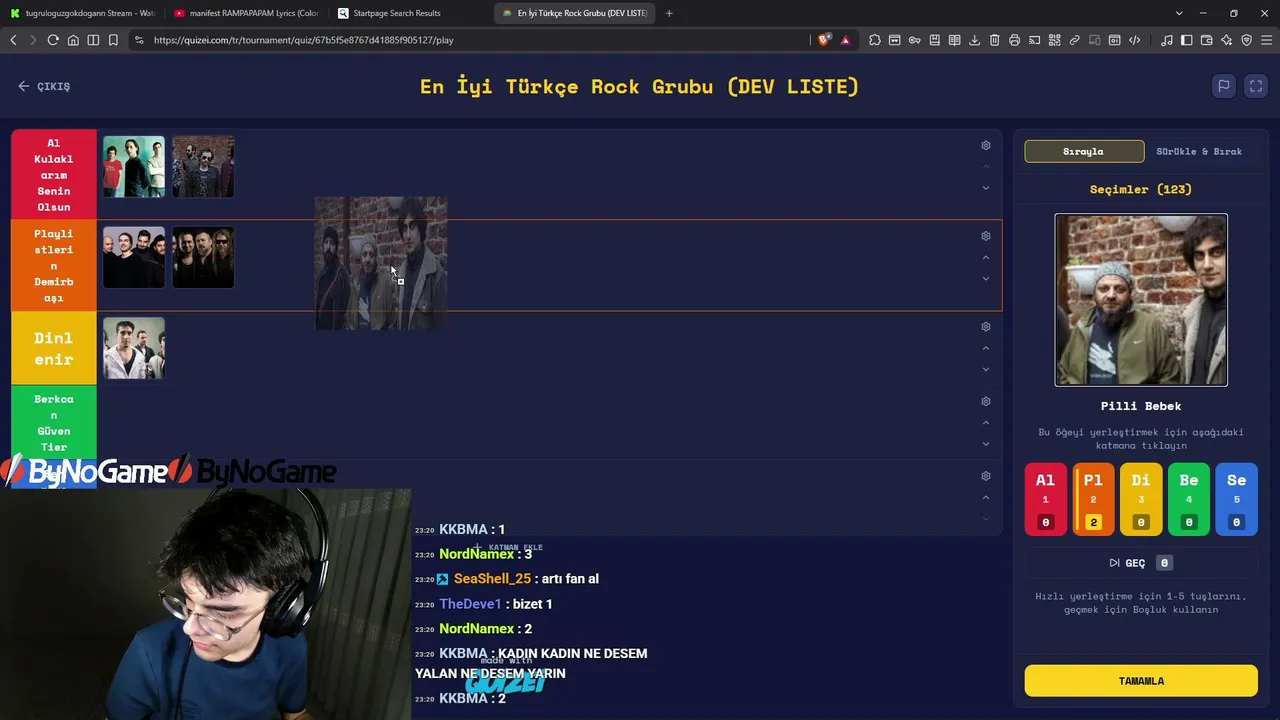Open the QR code generator icon
Image resolution: width=1280 pixels, height=720 pixels.
point(1055,40)
